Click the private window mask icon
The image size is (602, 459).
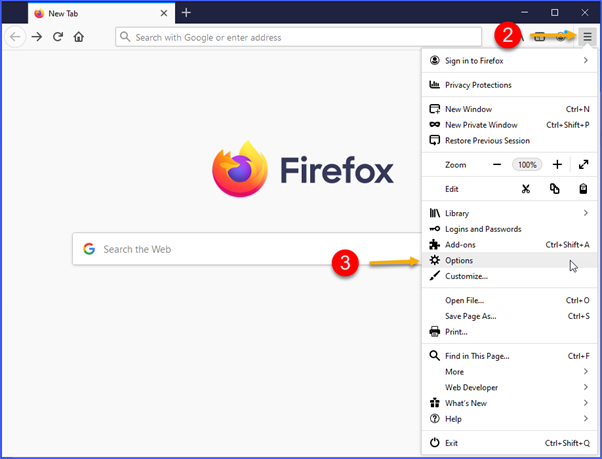pos(435,125)
